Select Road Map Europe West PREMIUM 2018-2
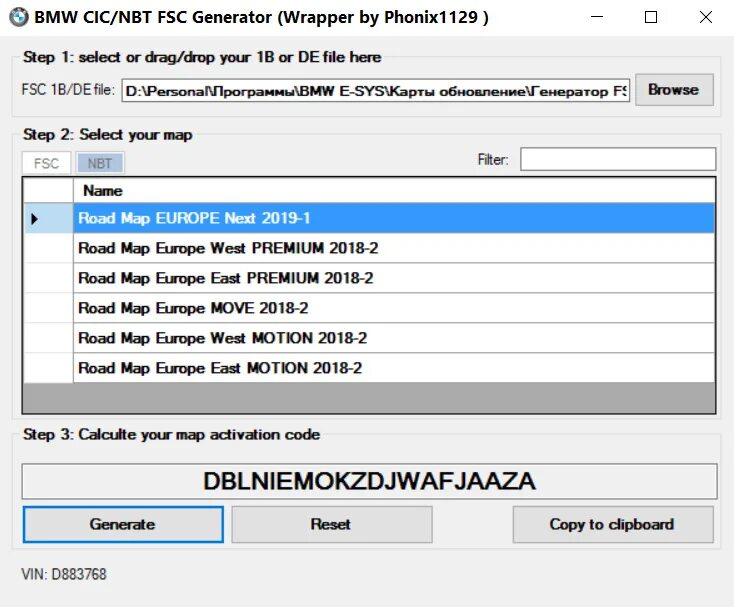 coord(394,248)
